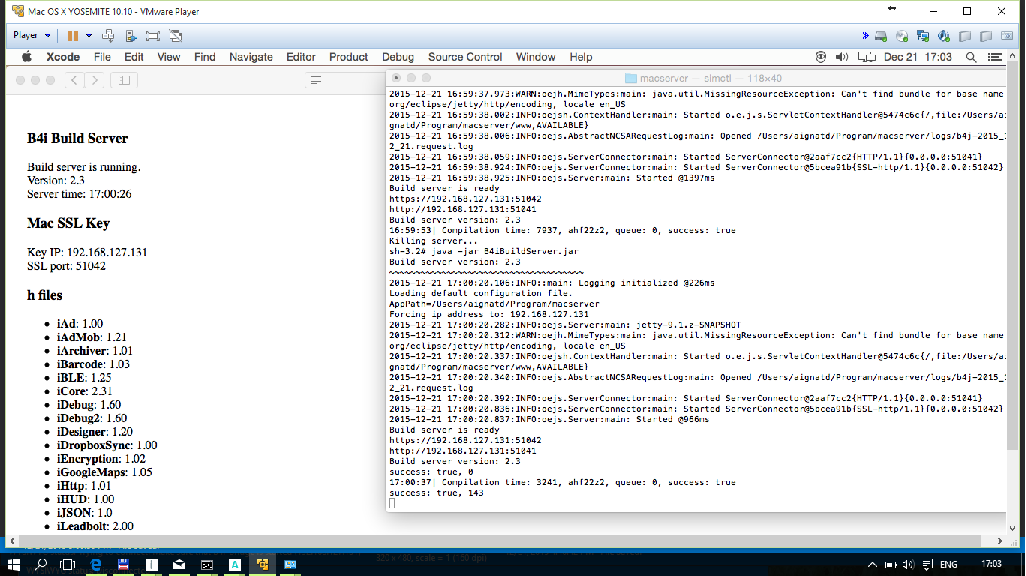Open the Apple menu
1026x576 pixels.
27,57
